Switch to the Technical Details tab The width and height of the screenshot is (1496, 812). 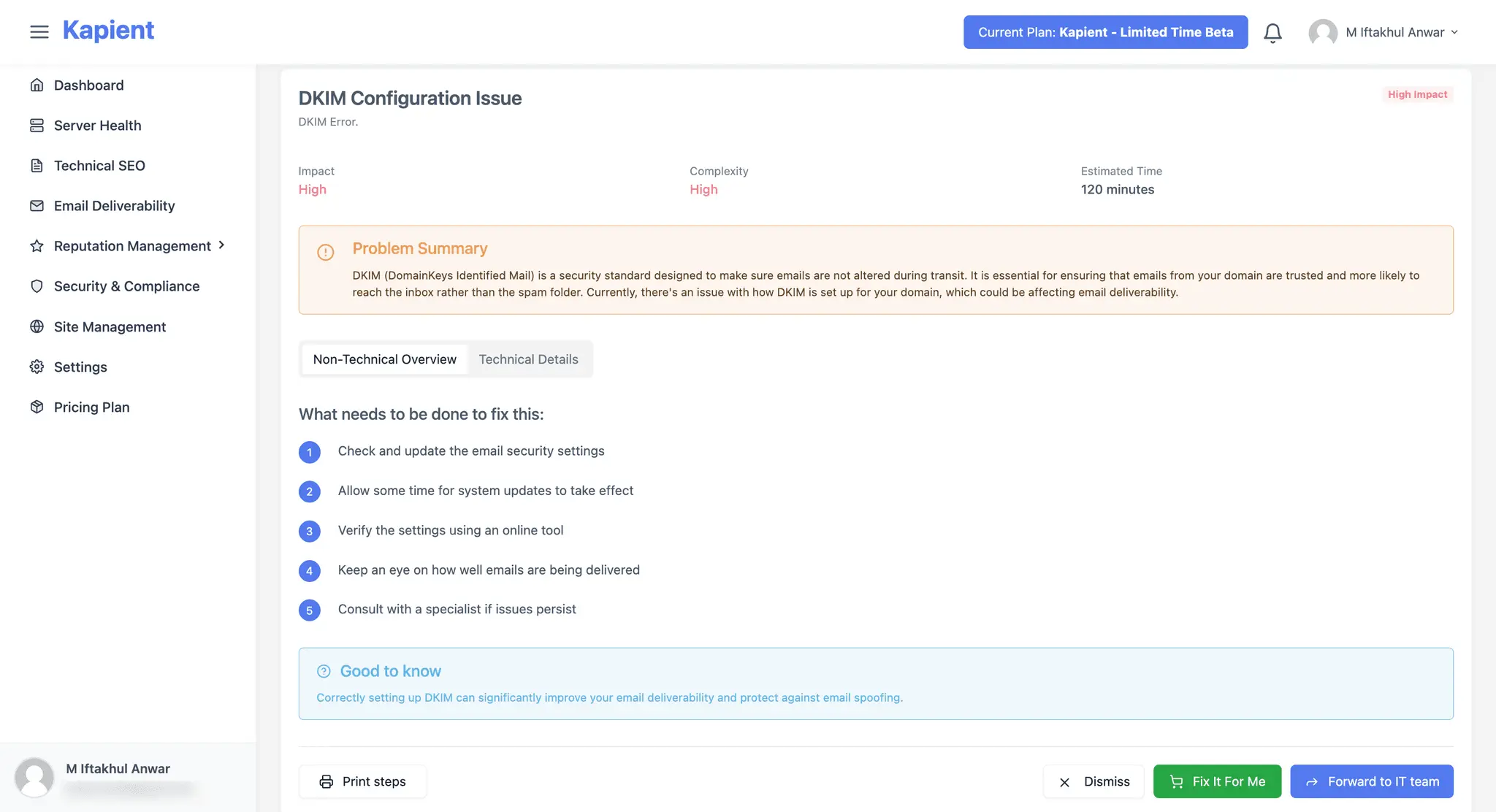(x=528, y=359)
